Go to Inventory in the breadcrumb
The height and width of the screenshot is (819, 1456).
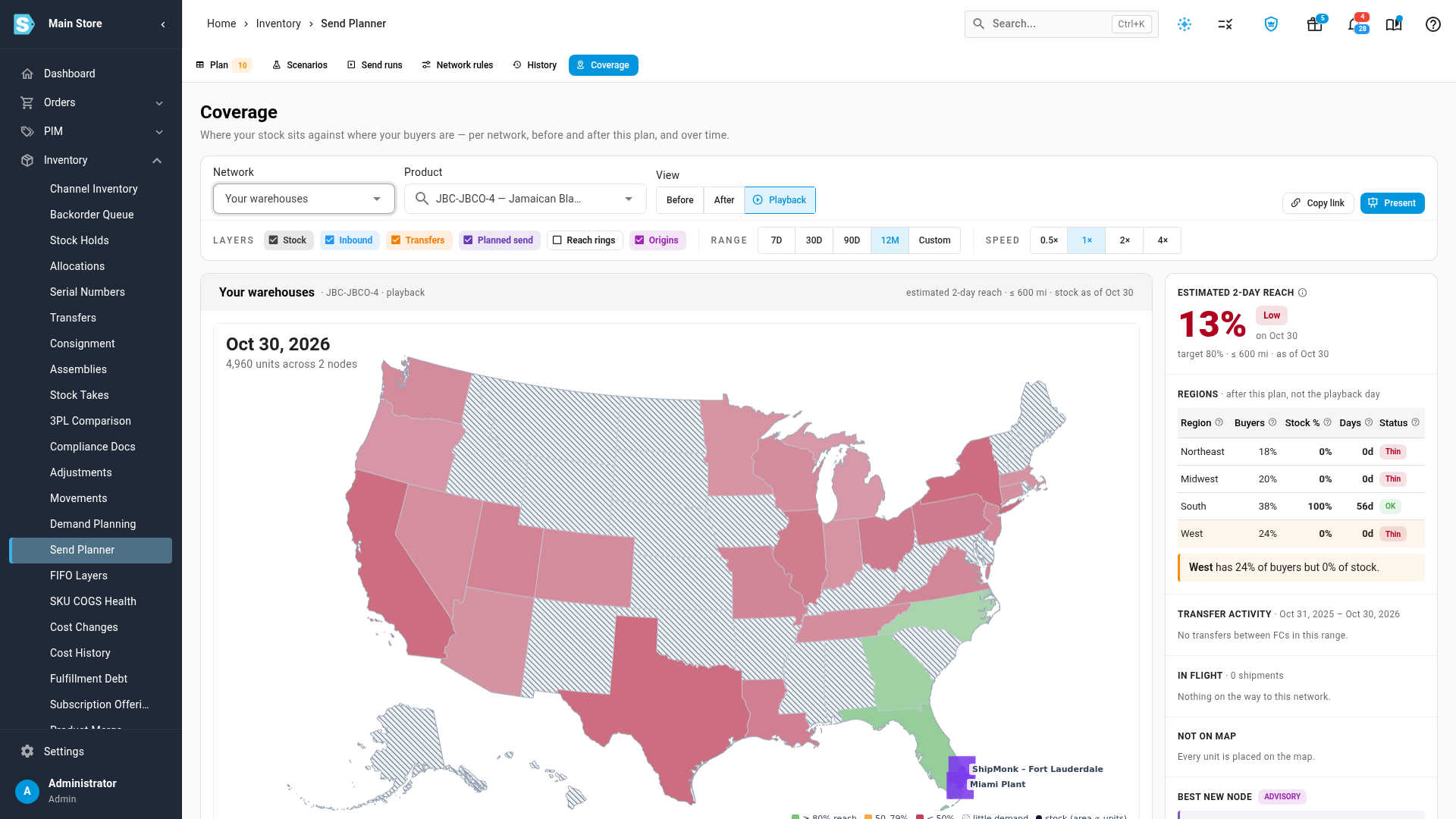278,24
